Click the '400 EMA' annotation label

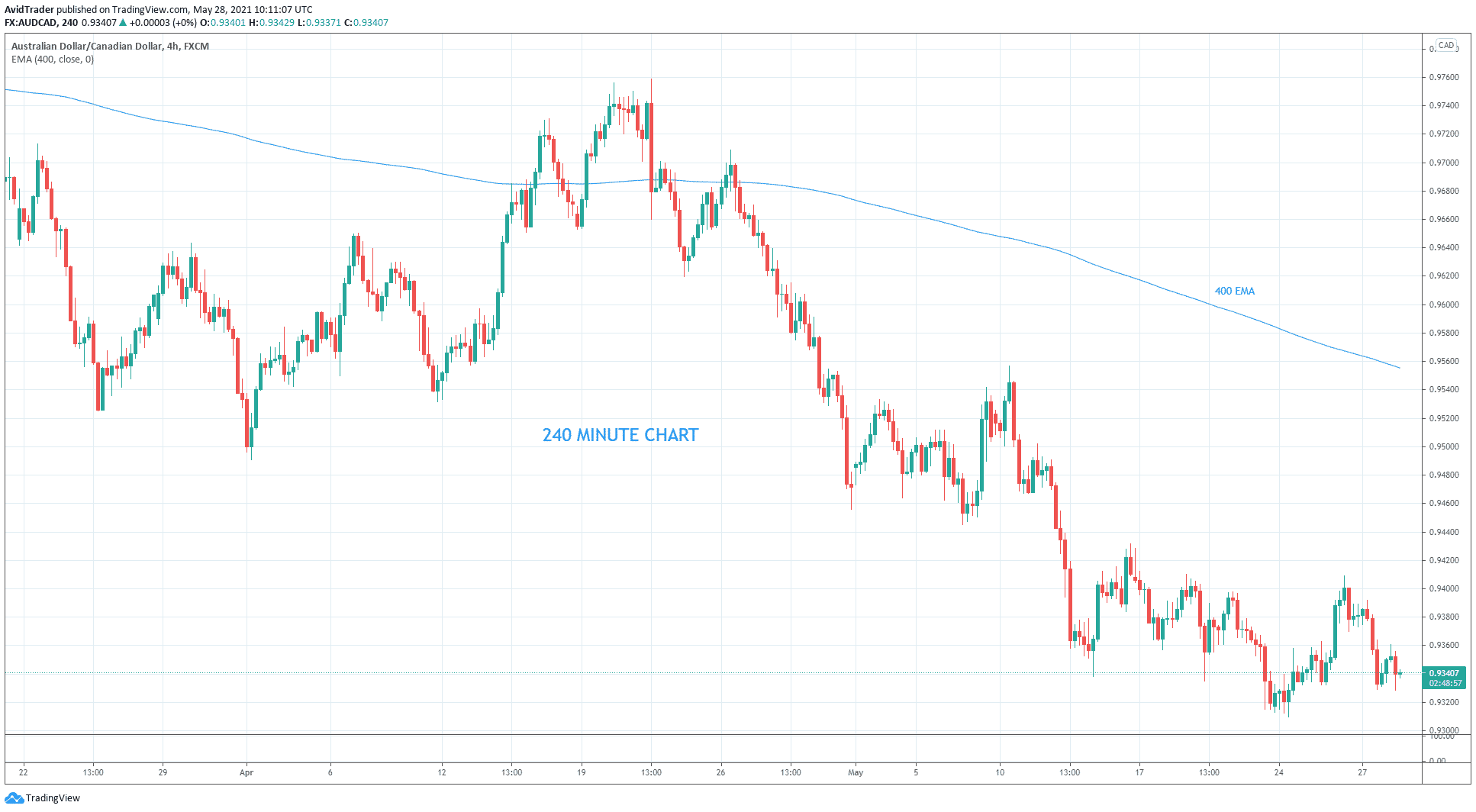pos(1235,291)
